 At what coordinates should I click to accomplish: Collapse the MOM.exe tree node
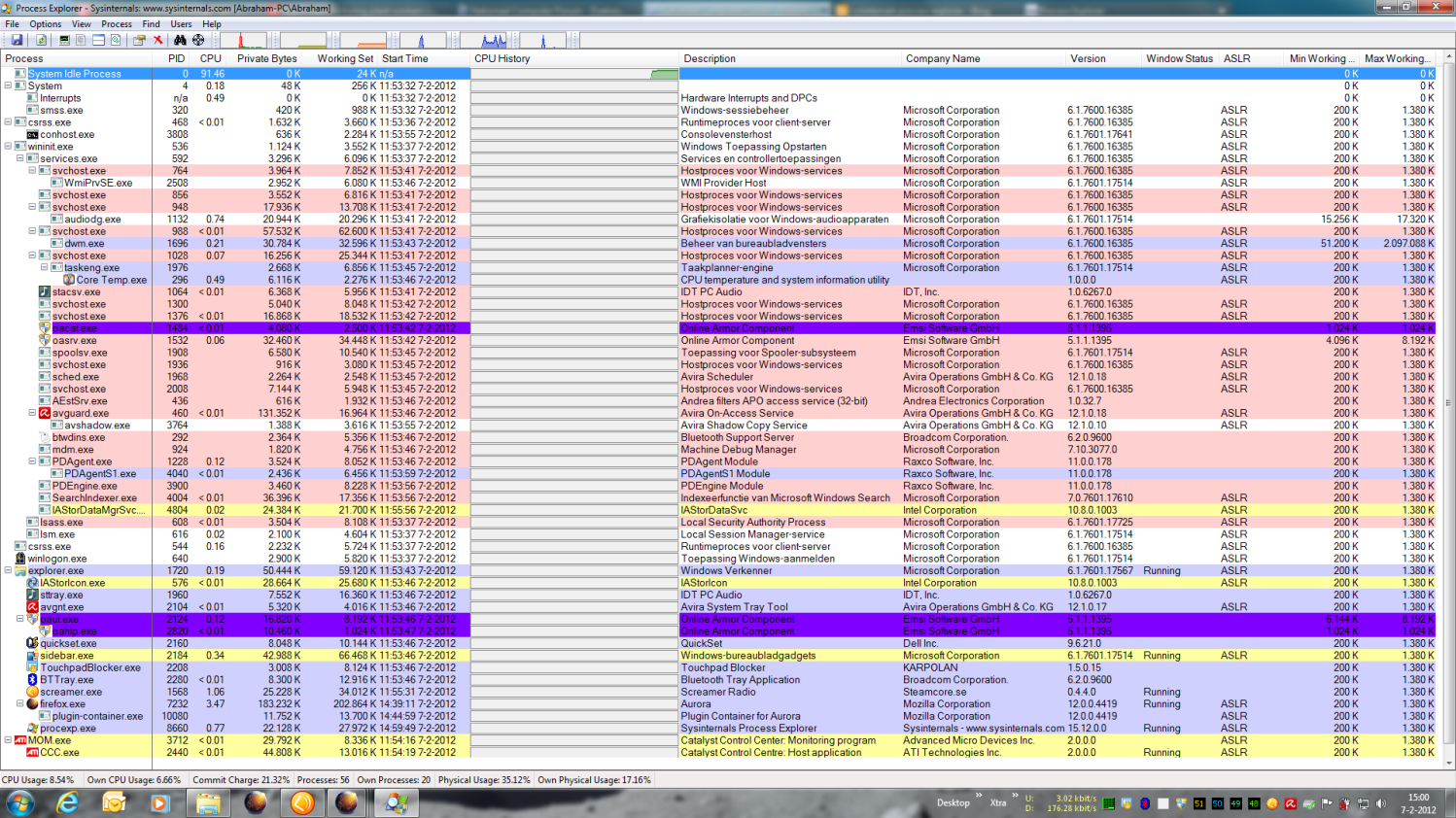point(8,740)
